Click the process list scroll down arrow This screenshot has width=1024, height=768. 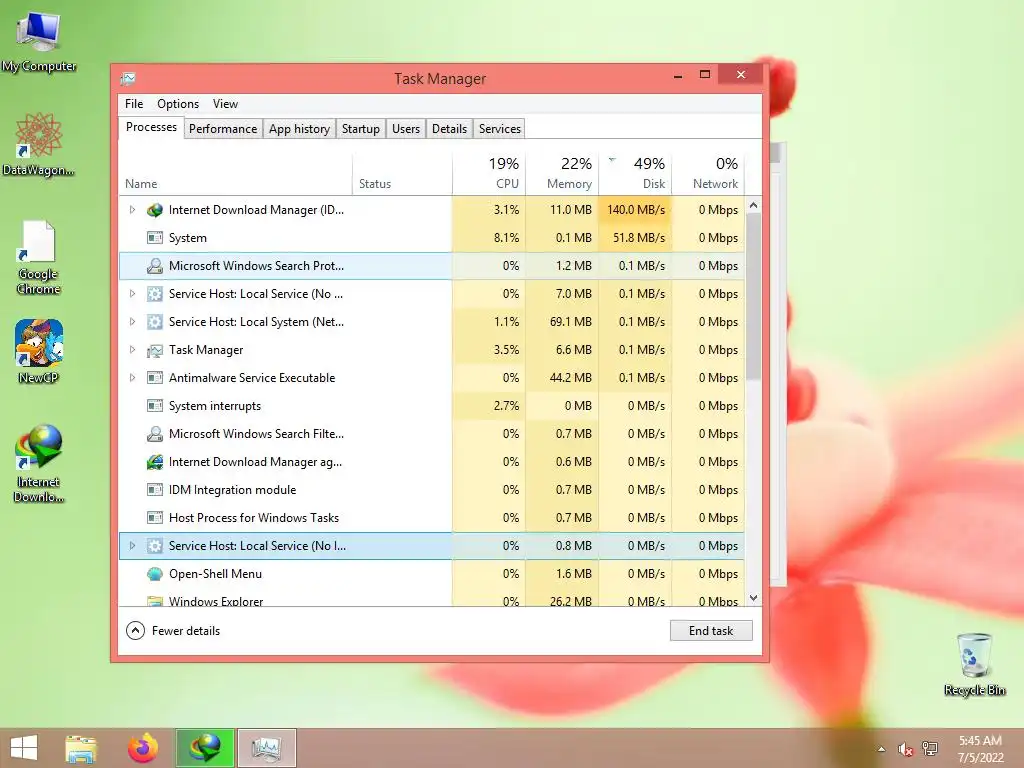click(x=754, y=598)
